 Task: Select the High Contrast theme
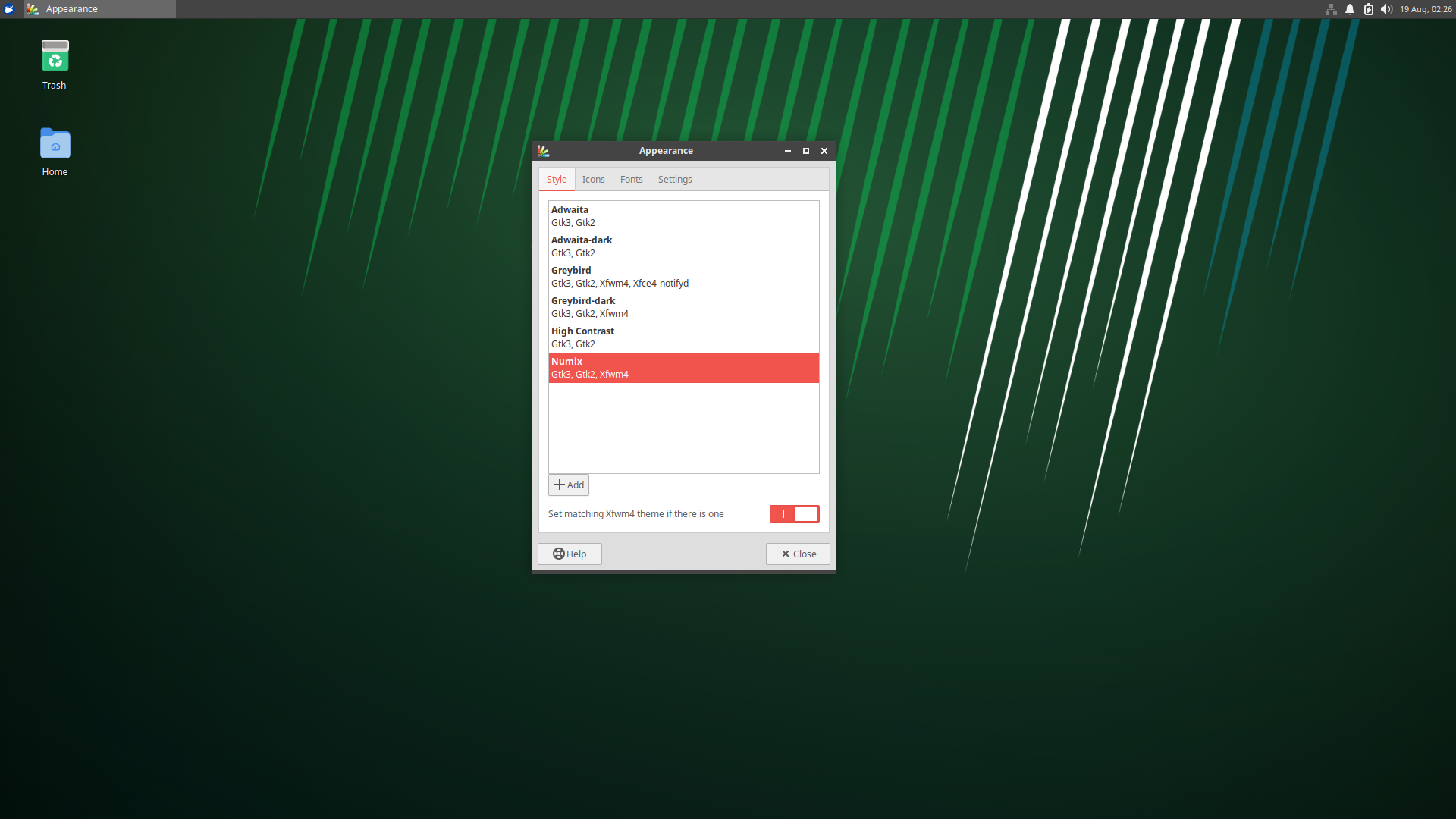pyautogui.click(x=683, y=337)
